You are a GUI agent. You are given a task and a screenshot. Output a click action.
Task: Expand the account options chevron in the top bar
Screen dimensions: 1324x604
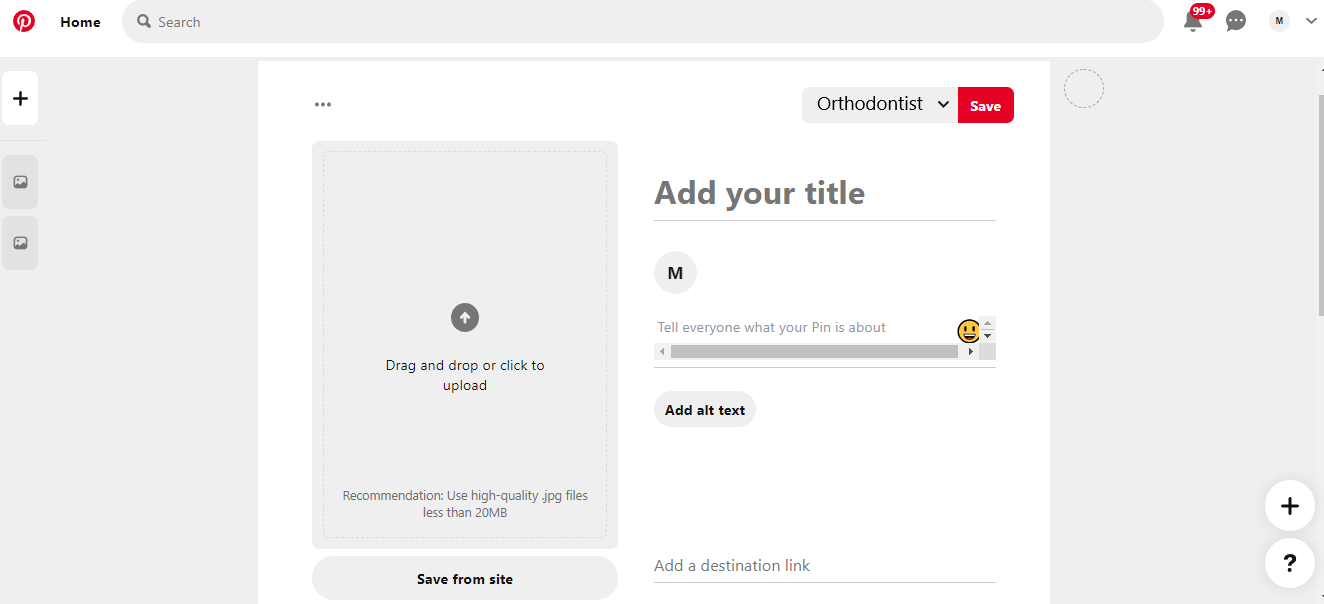point(1310,20)
